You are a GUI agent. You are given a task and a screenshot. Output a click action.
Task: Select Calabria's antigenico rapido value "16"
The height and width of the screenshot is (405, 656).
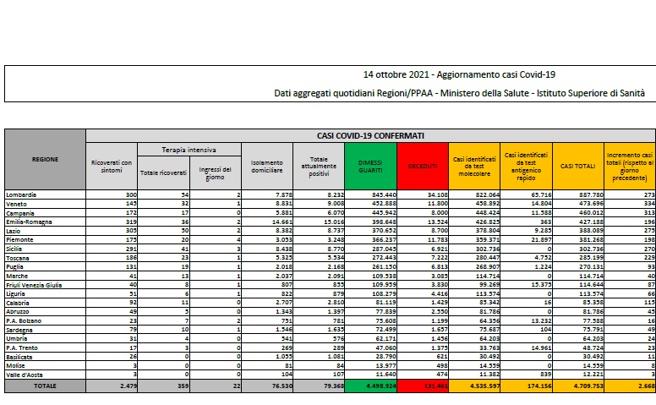tap(548, 303)
